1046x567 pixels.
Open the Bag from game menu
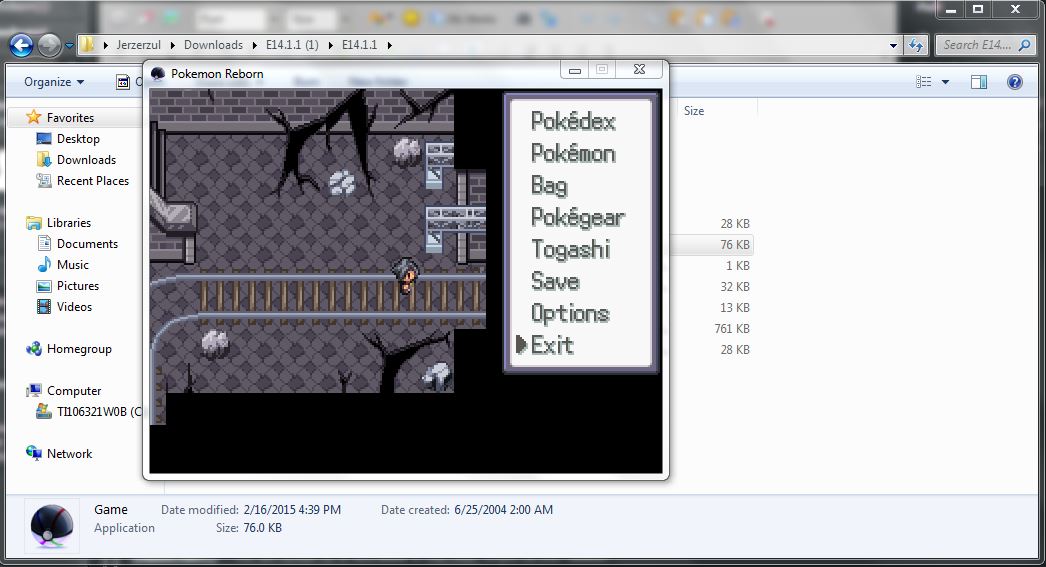[549, 186]
